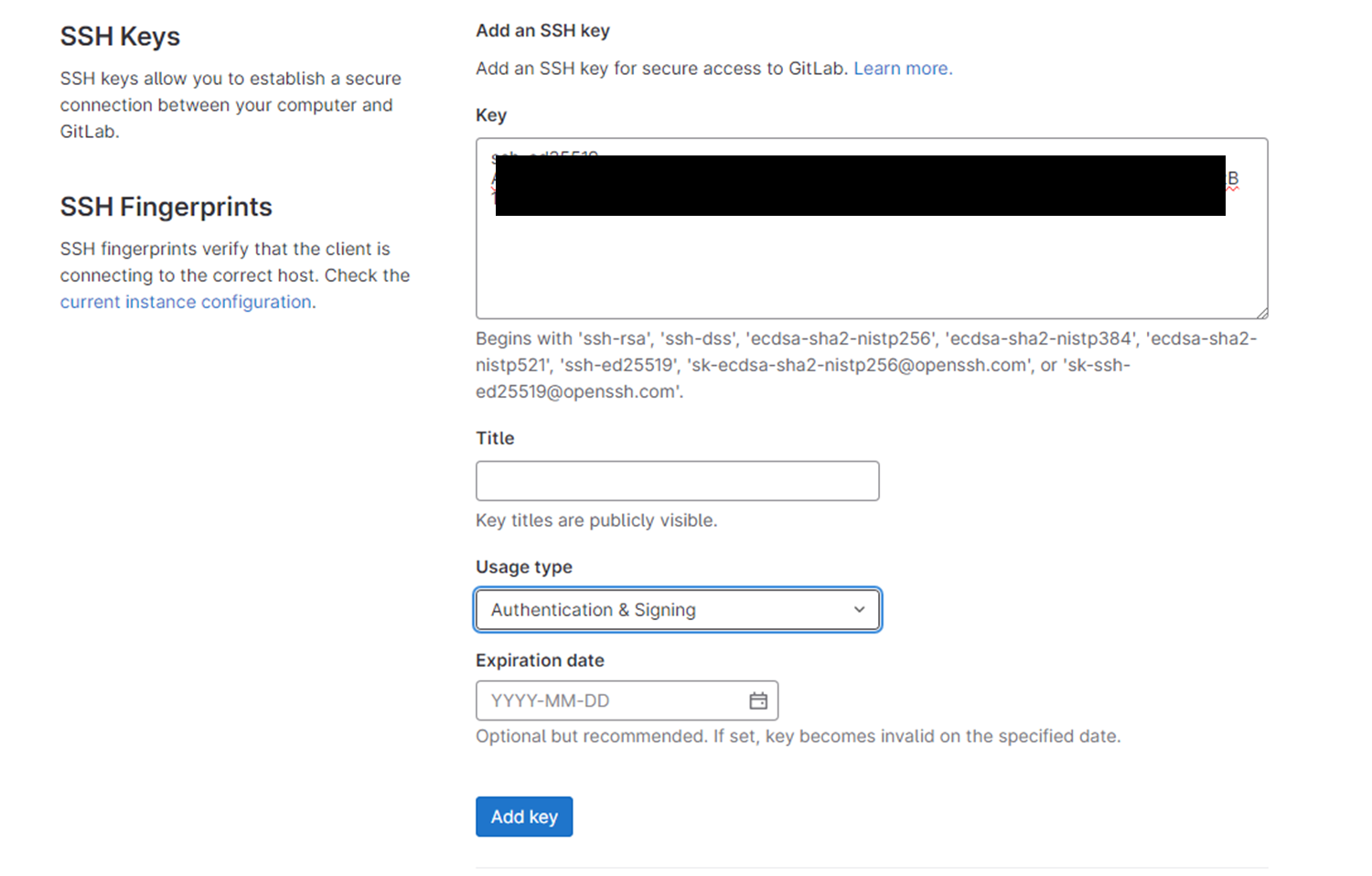Image resolution: width=1372 pixels, height=876 pixels.
Task: Click 'Key titles are publicly visible.' hint
Action: click(x=596, y=520)
